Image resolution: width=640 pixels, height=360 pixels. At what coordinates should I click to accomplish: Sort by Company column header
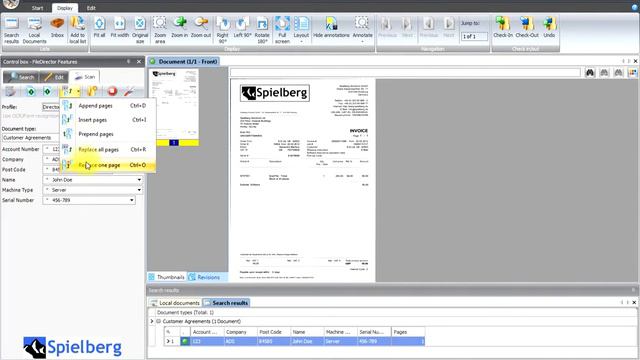click(241, 332)
